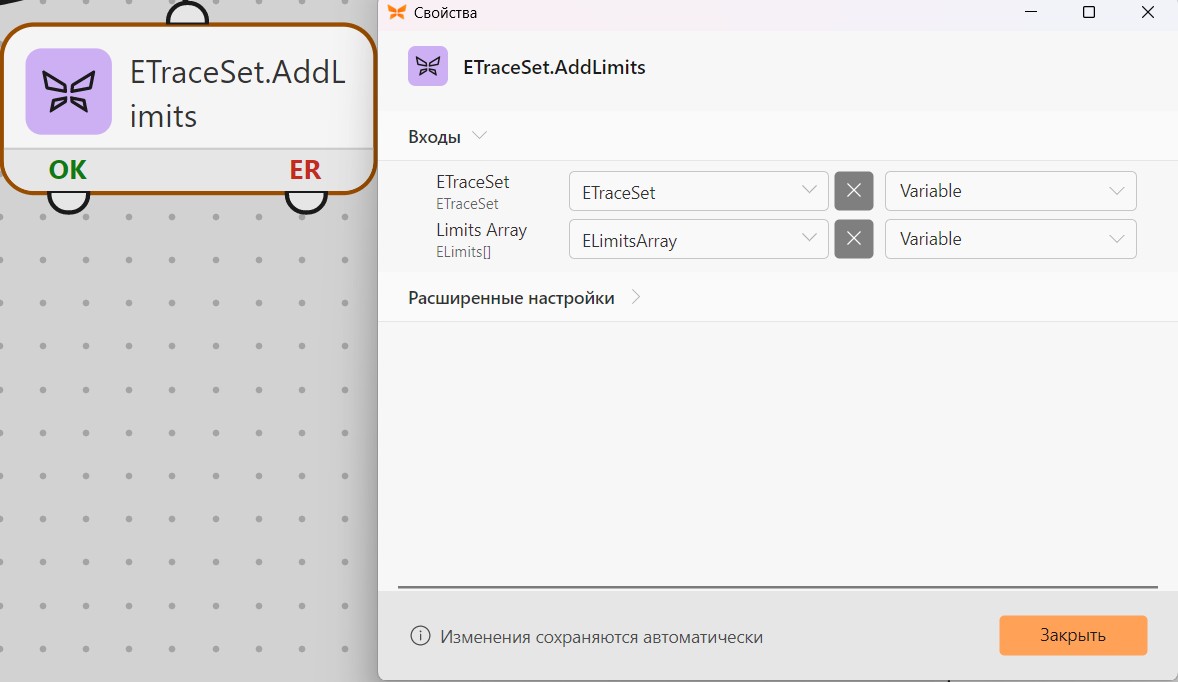This screenshot has width=1178, height=682.
Task: Open the Variable type dropdown for the ETraceSet row
Action: pos(1010,191)
